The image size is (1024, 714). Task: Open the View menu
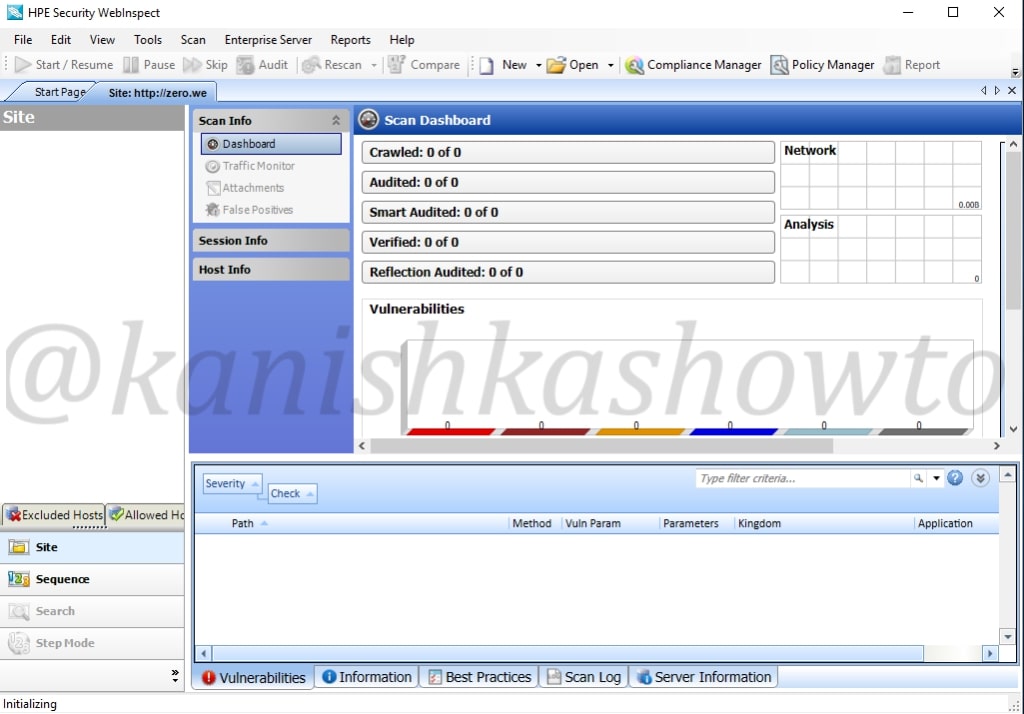tap(102, 40)
